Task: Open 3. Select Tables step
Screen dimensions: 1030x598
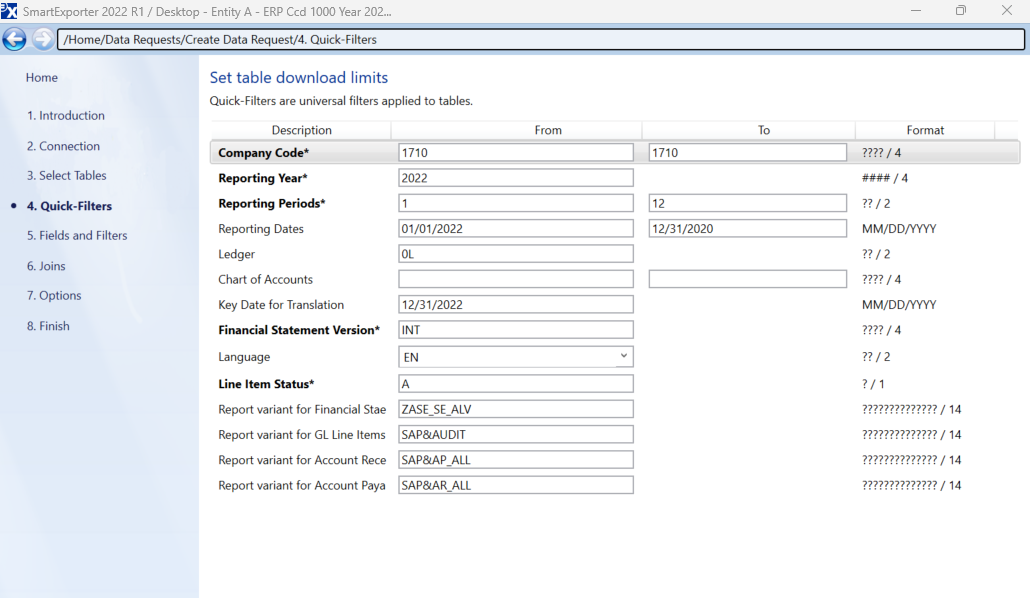Action: point(67,176)
